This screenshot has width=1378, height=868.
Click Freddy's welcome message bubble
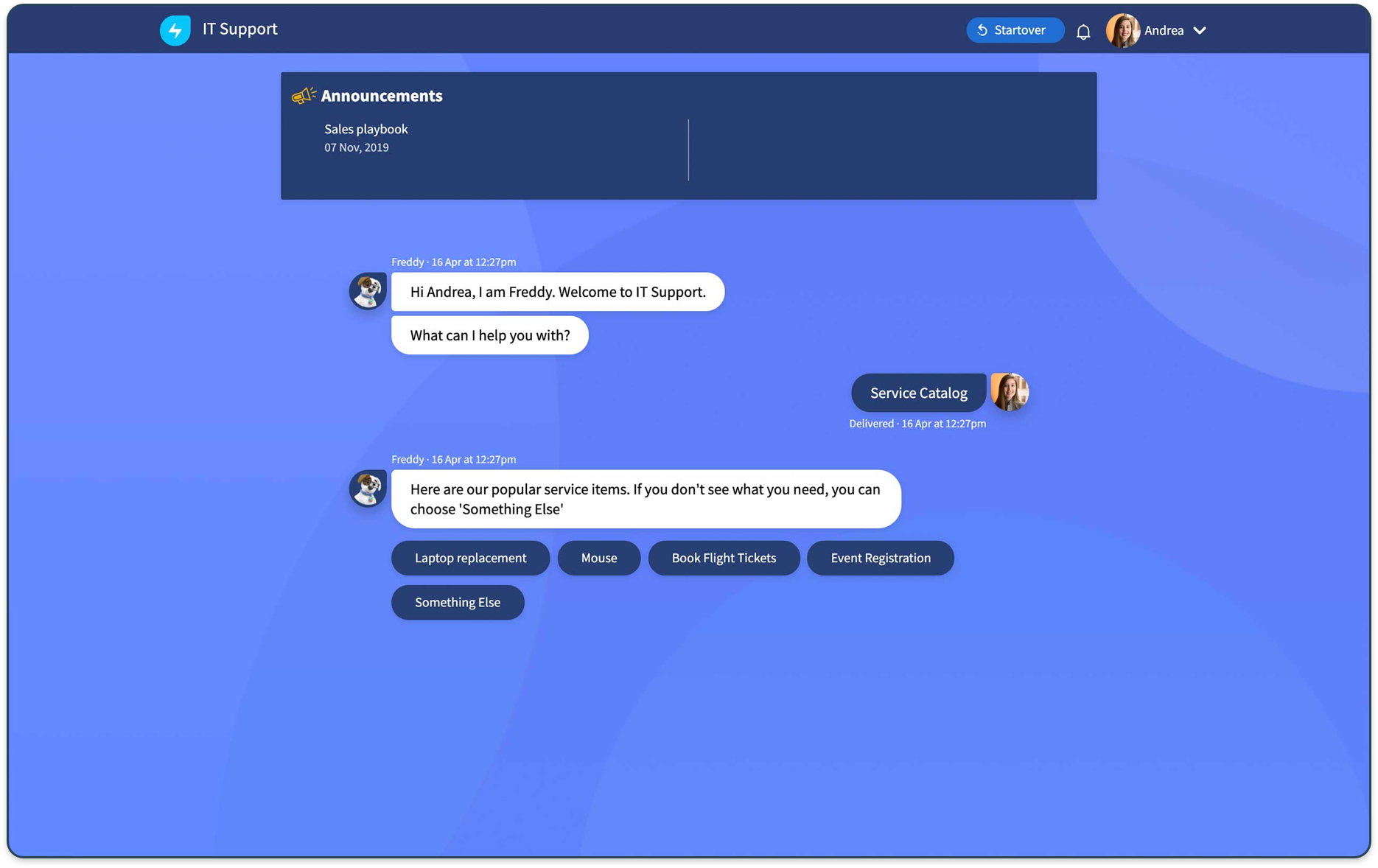pos(558,291)
